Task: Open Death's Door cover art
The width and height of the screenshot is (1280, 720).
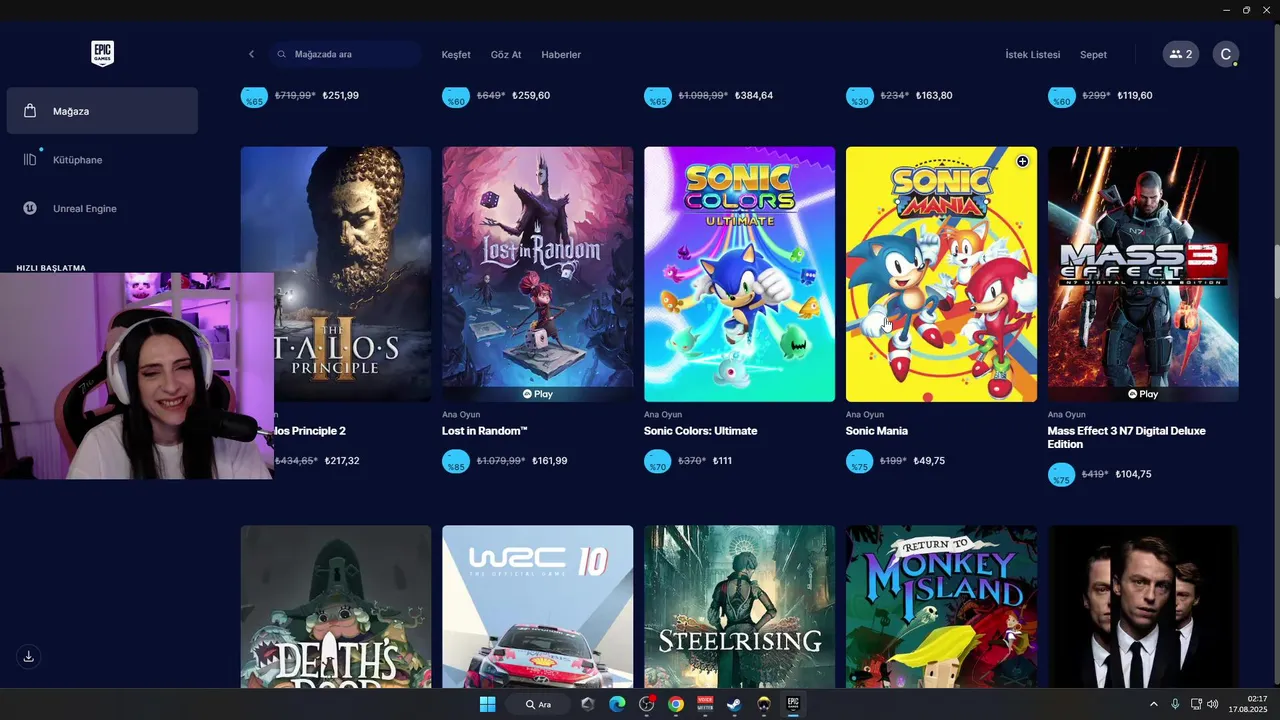Action: click(x=335, y=606)
